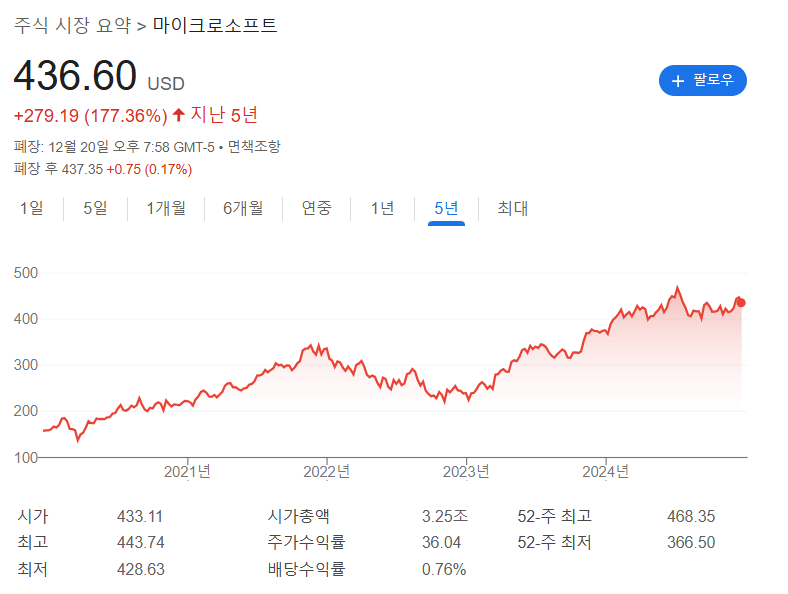Click the 500 y-axis label
Viewport: 788px width, 594px height.
pos(26,273)
